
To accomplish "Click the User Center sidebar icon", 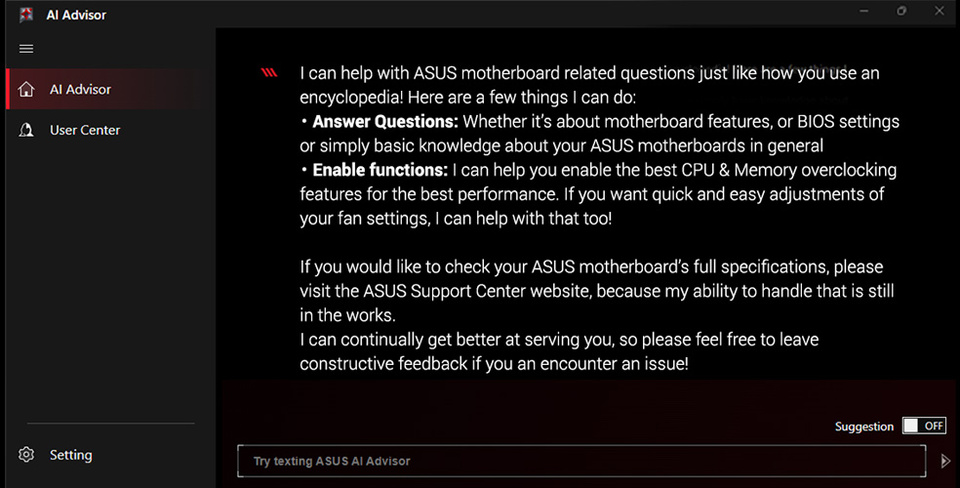I will point(27,130).
